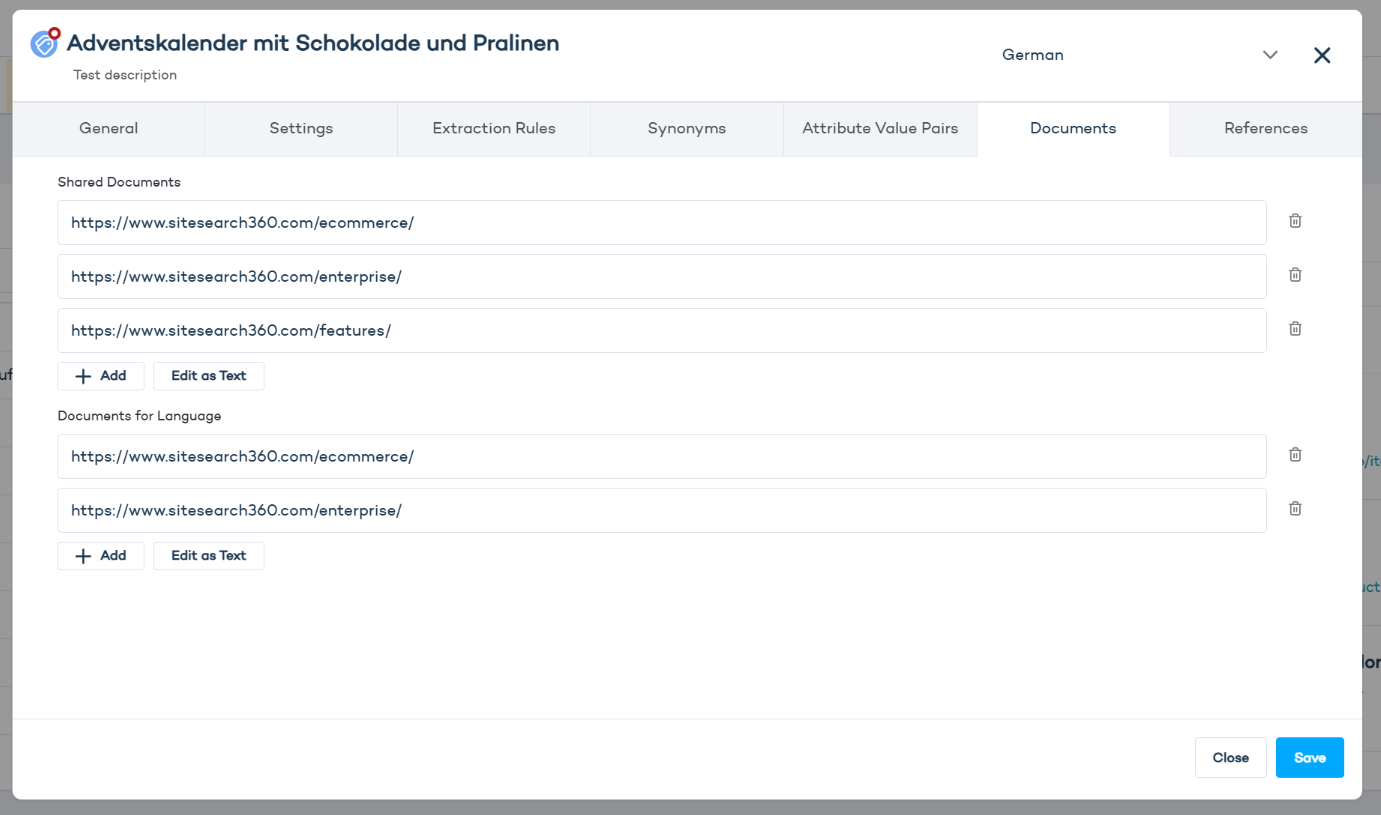Expand language list using the chevron arrow
This screenshot has width=1381, height=815.
pos(1270,55)
